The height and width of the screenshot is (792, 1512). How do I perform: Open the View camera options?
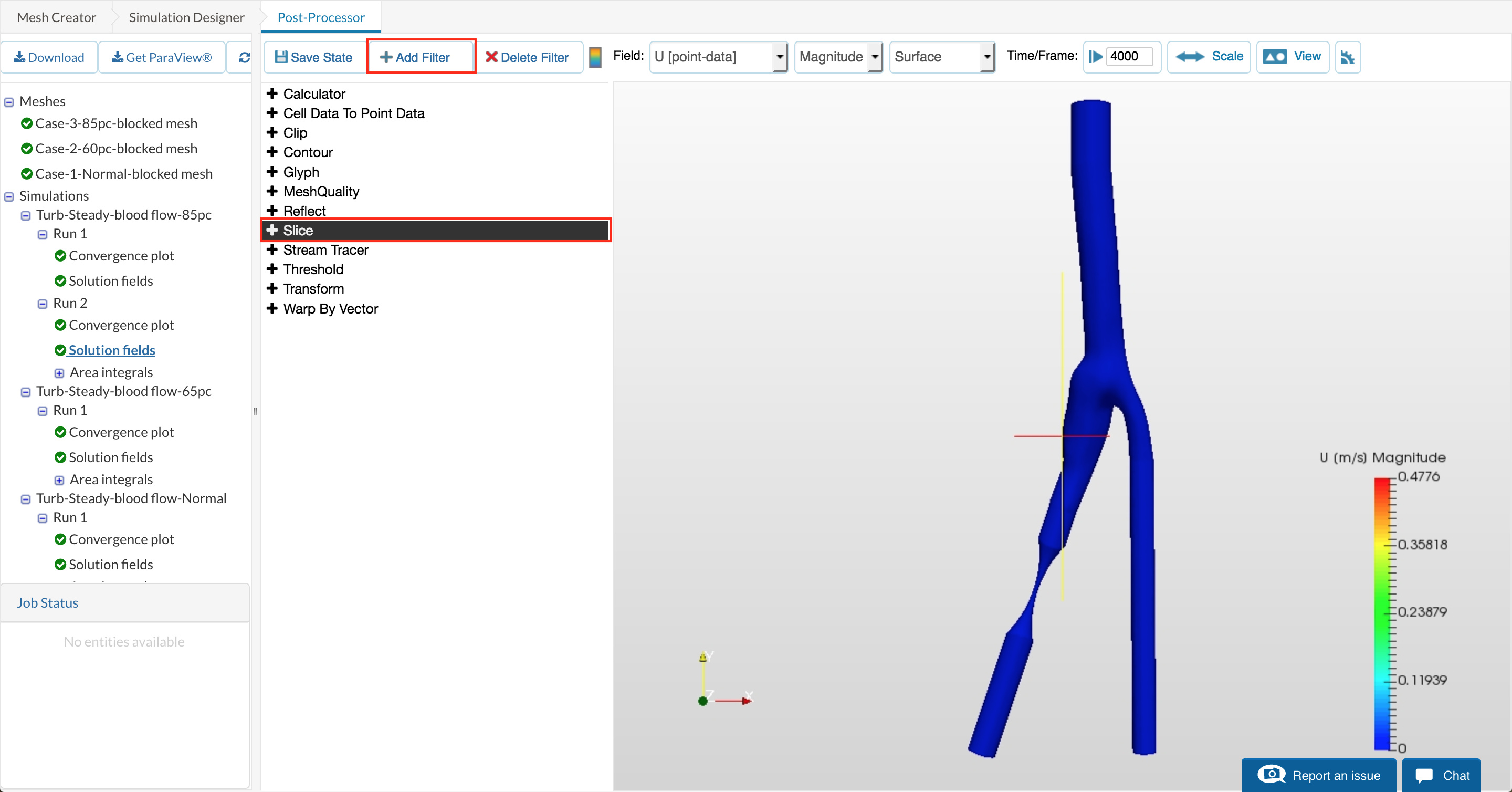1292,56
